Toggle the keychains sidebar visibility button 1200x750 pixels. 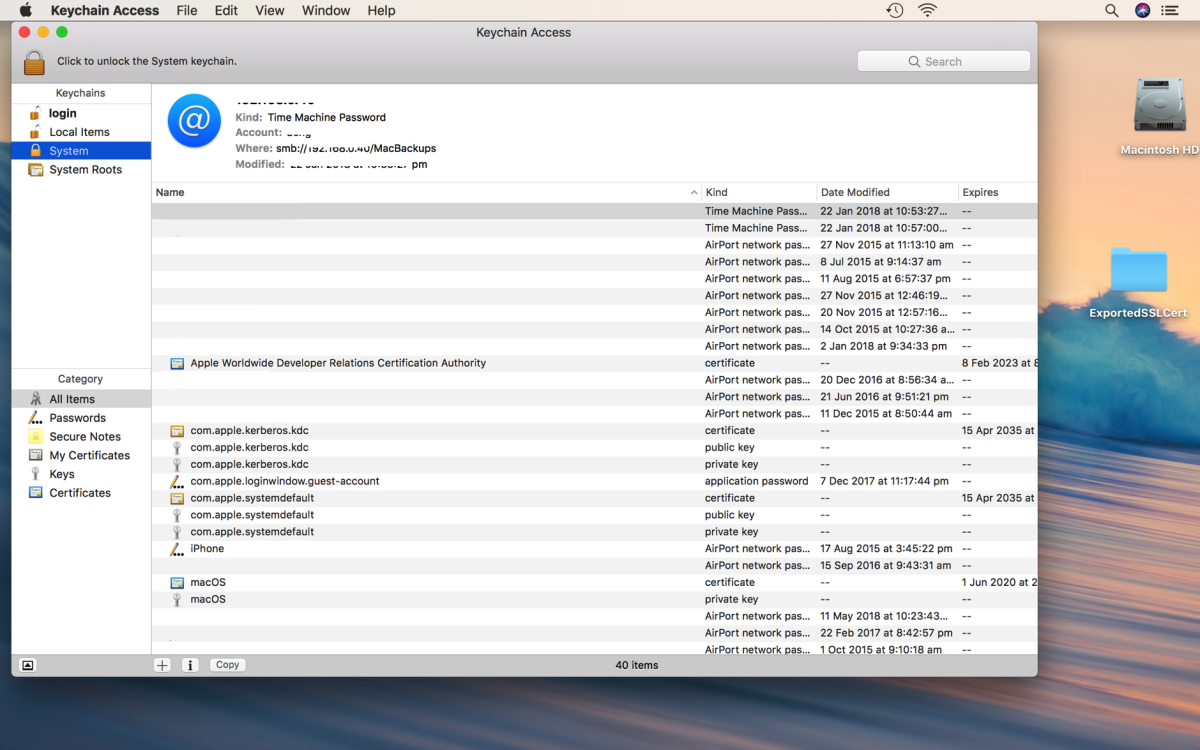[28, 665]
